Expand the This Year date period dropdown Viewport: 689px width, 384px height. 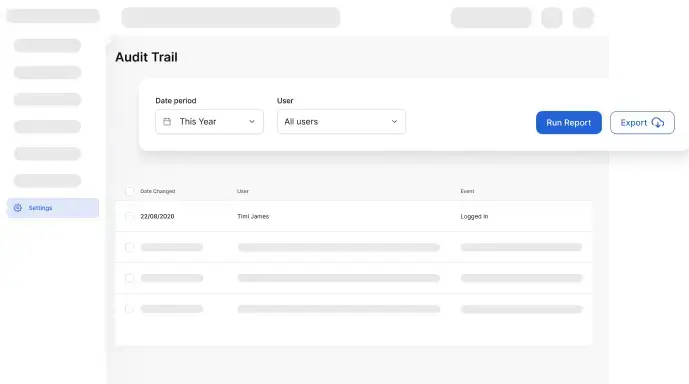(x=209, y=122)
